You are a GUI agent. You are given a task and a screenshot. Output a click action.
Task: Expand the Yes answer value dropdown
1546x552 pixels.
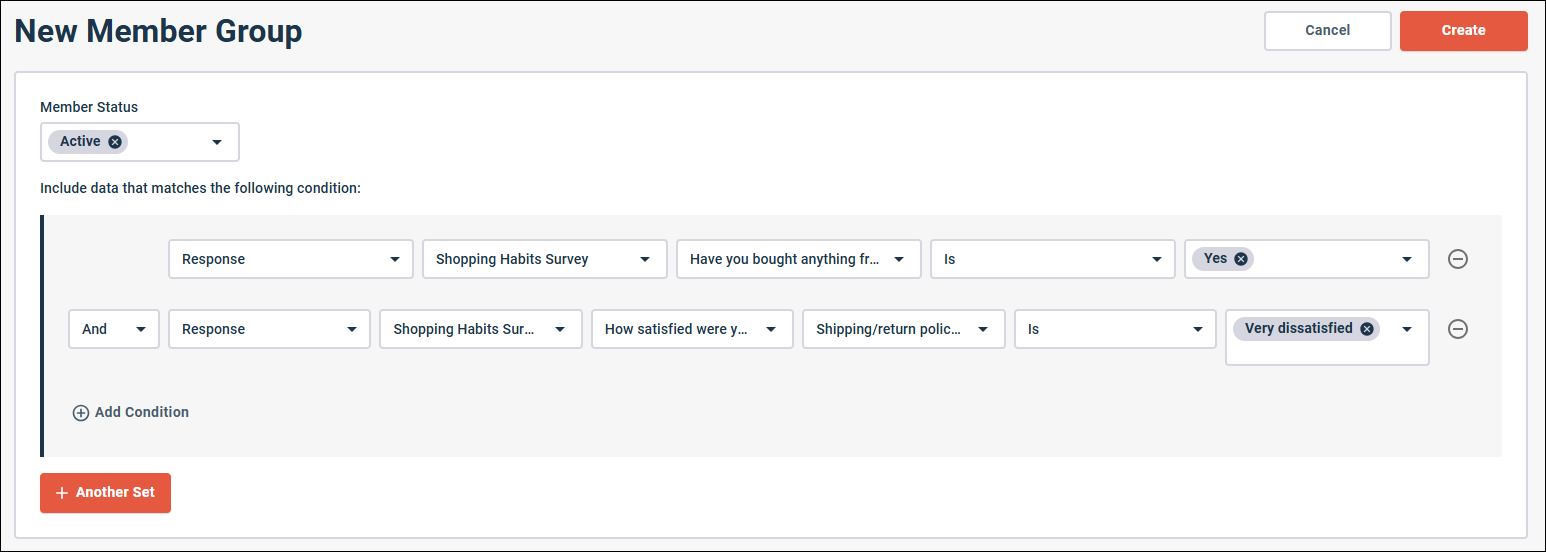tap(1409, 259)
